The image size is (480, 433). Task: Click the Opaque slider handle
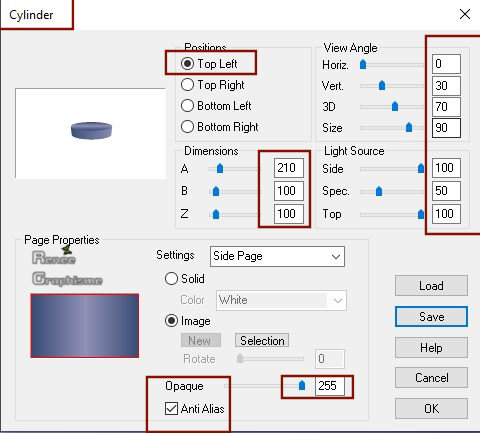point(302,385)
